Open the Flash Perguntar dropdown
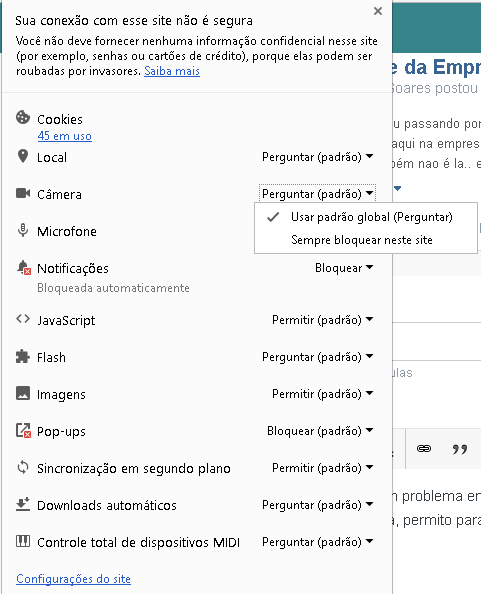Screen dimensions: 481x594 pos(317,357)
